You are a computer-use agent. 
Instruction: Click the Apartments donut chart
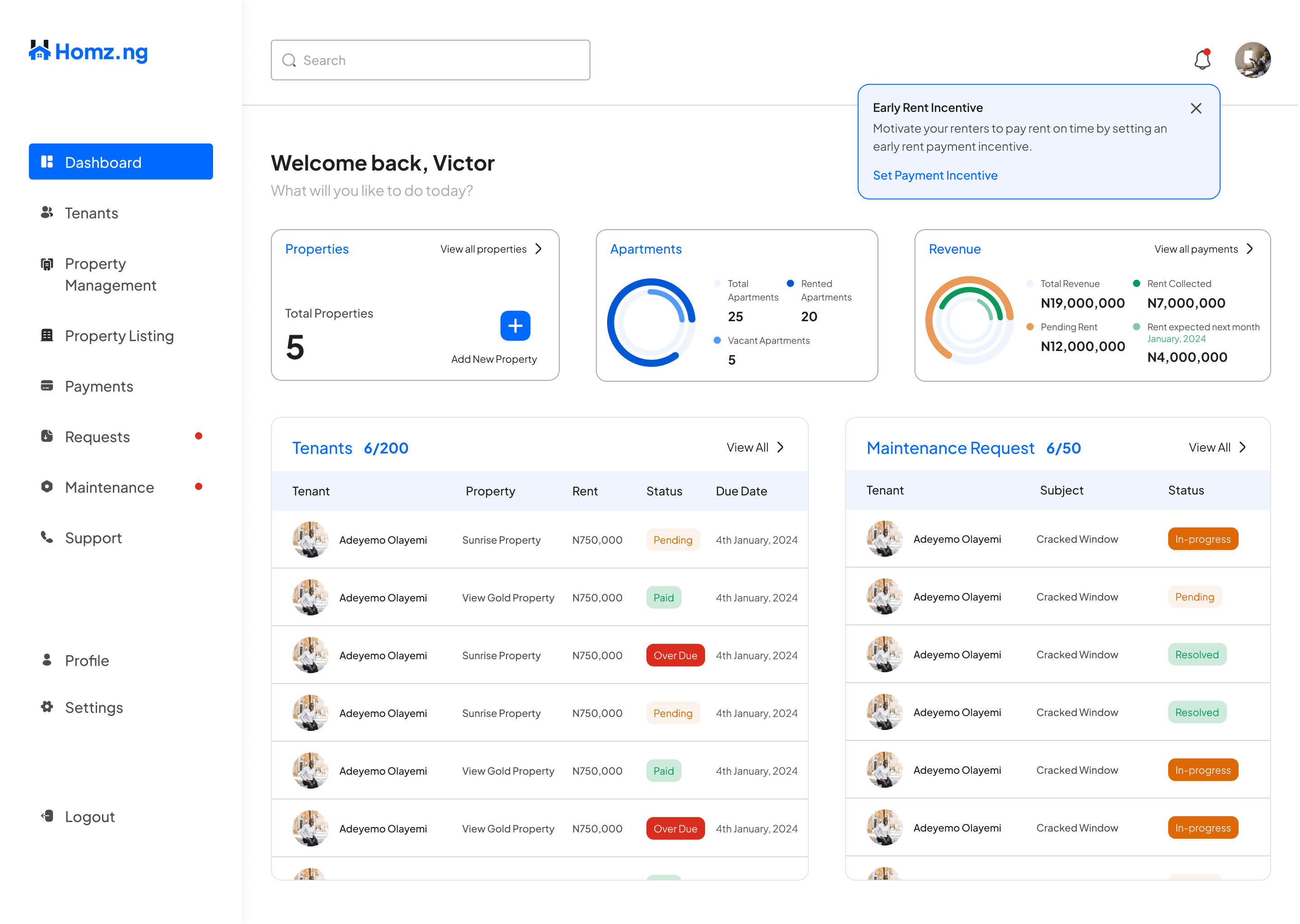(651, 322)
